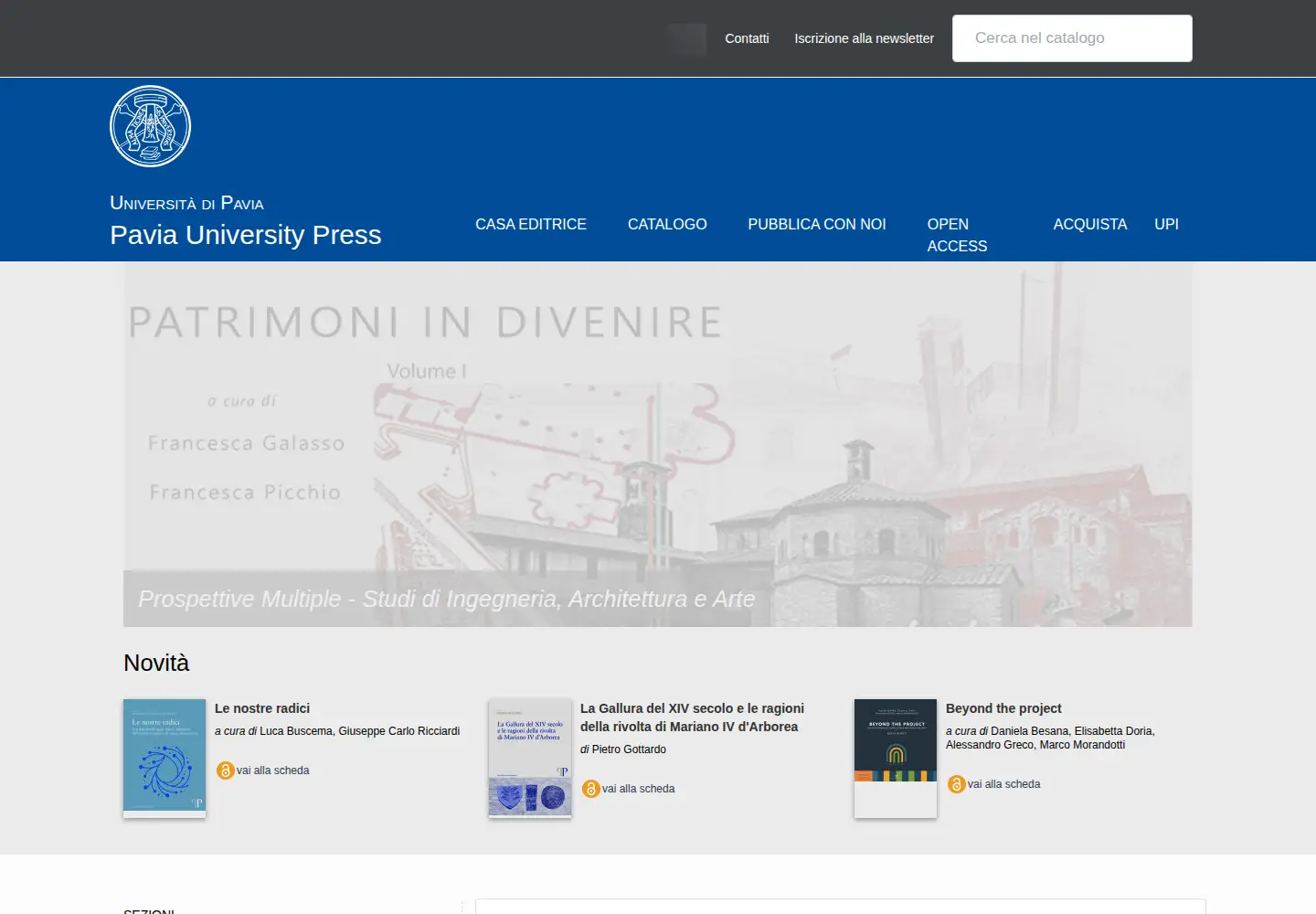Go to scheda for Le nostre radici
Screen dimensions: 1316x914
pos(272,771)
